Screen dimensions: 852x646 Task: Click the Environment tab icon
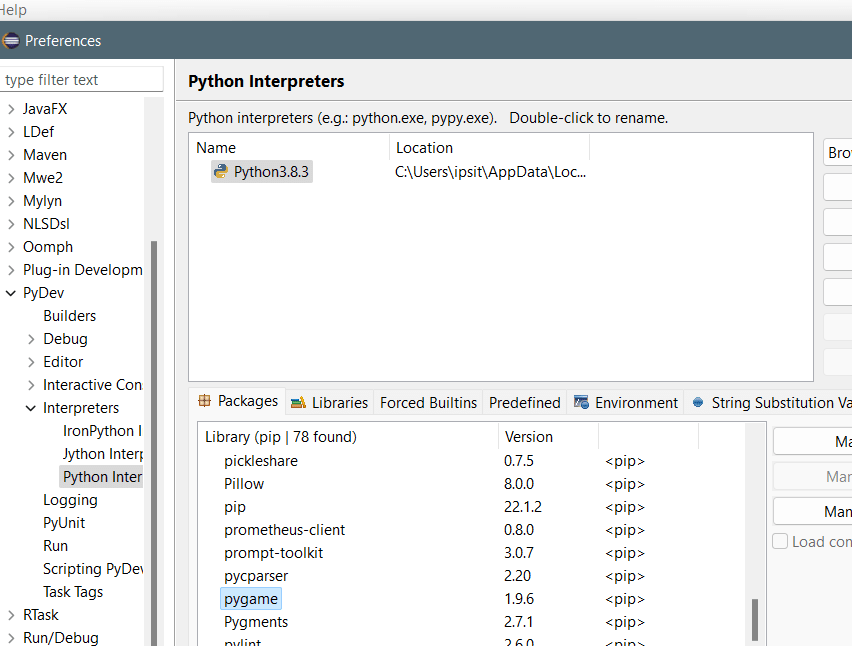[x=581, y=403]
